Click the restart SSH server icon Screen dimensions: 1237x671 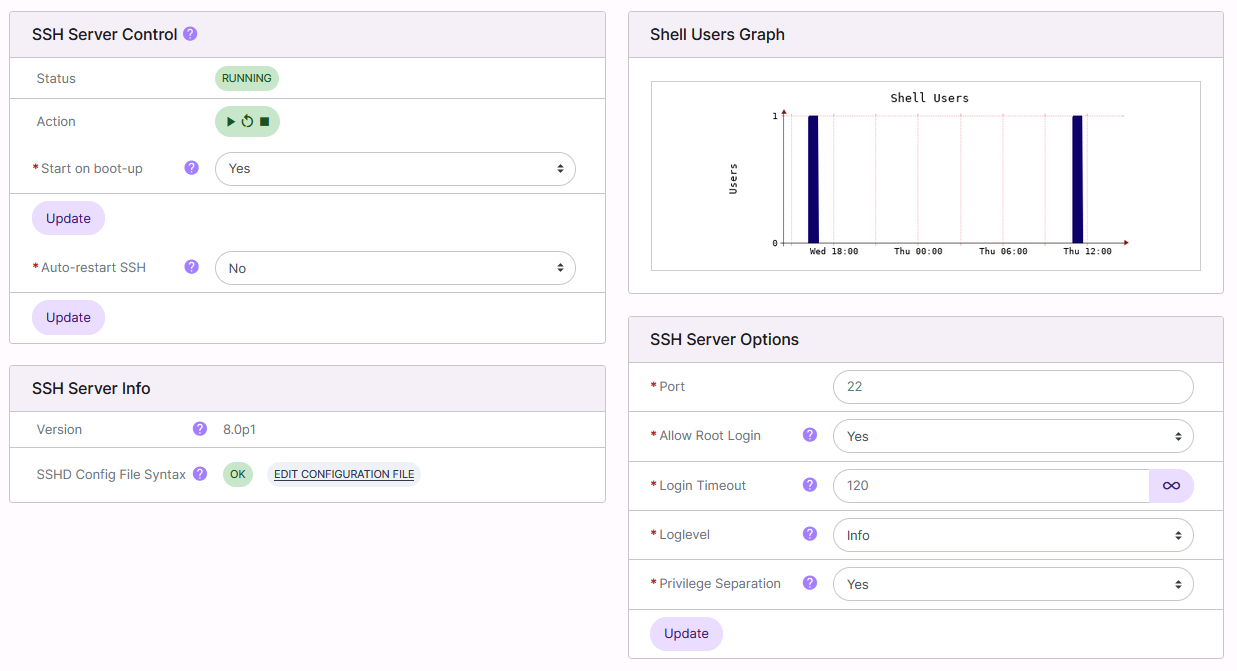tap(247, 121)
